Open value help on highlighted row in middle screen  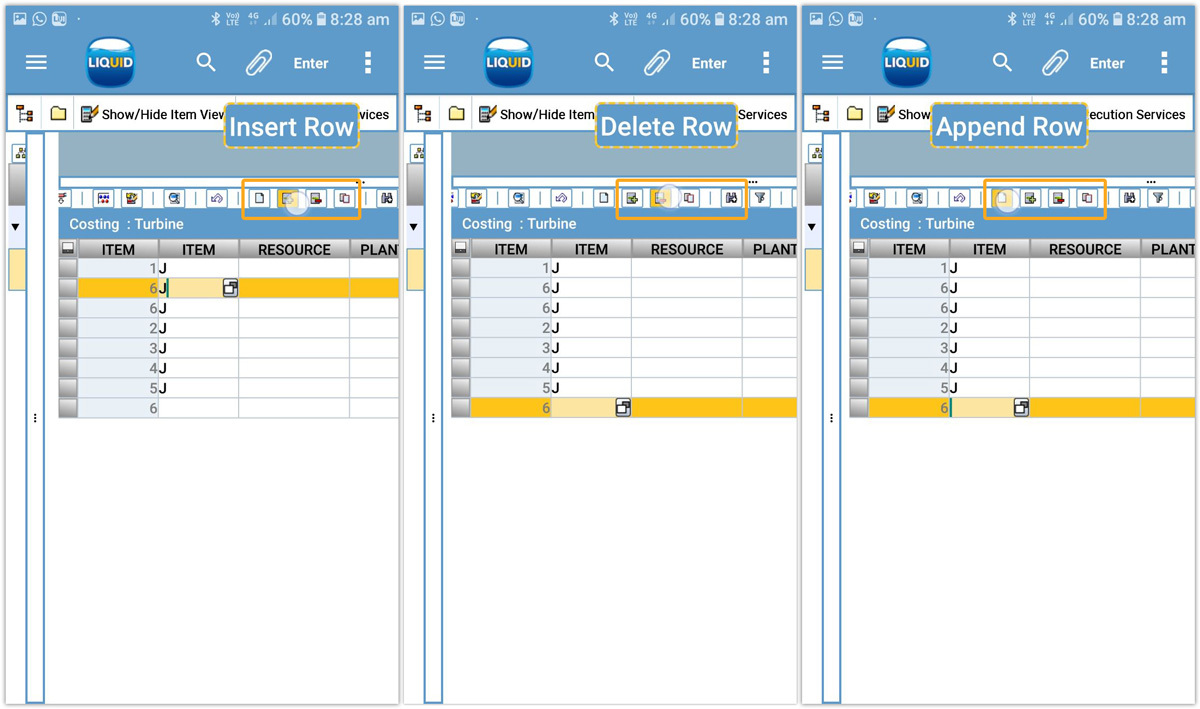622,408
